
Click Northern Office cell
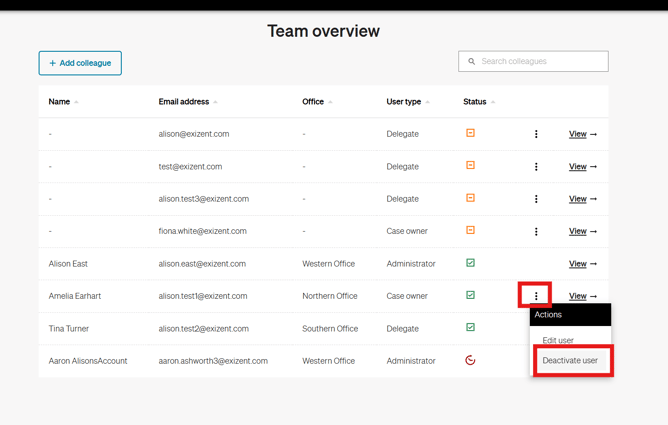coord(330,296)
